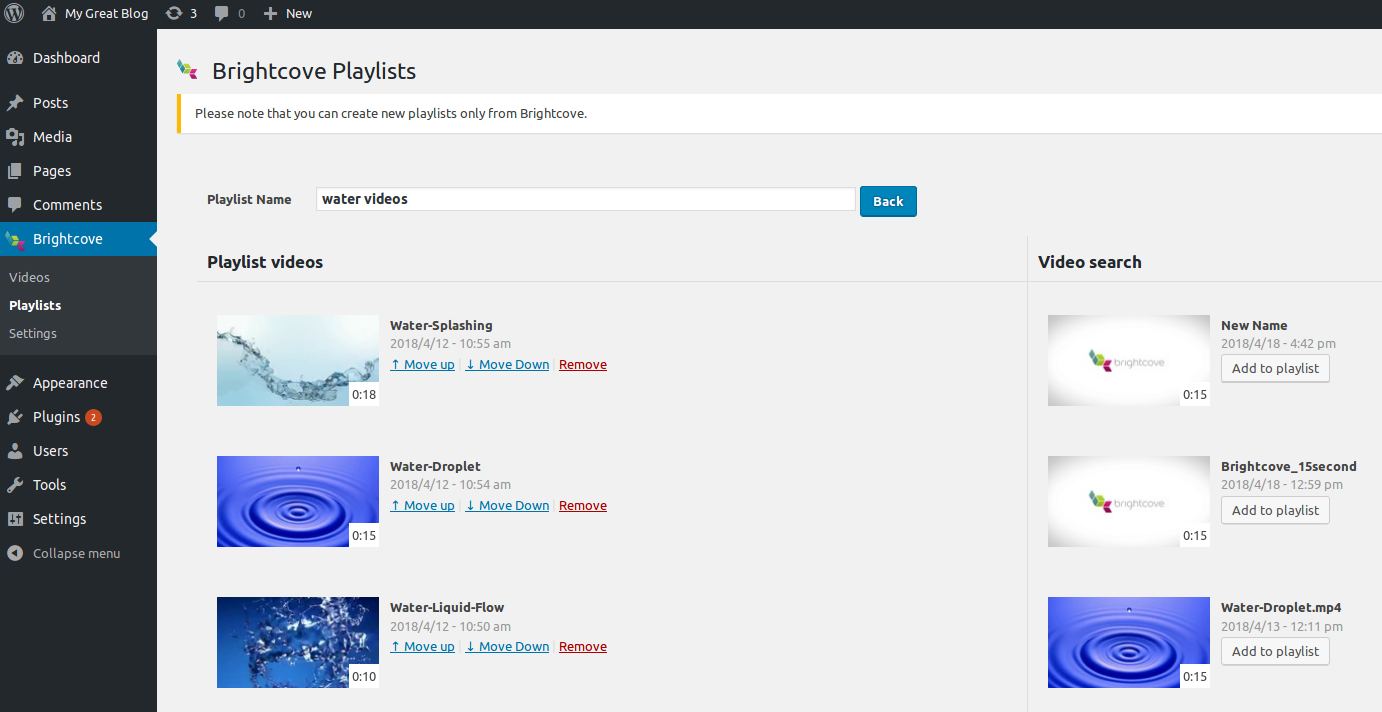The image size is (1382, 712).
Task: Click the Water-Splashing video thumbnail
Action: (297, 360)
